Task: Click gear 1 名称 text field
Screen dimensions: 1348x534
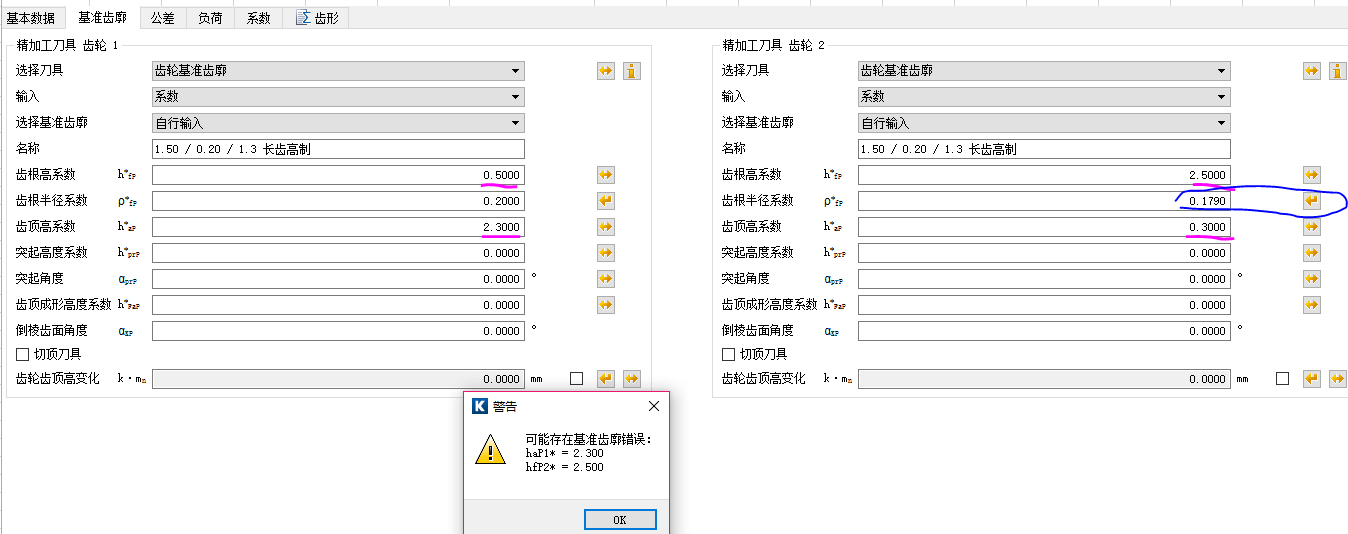Action: (338, 149)
